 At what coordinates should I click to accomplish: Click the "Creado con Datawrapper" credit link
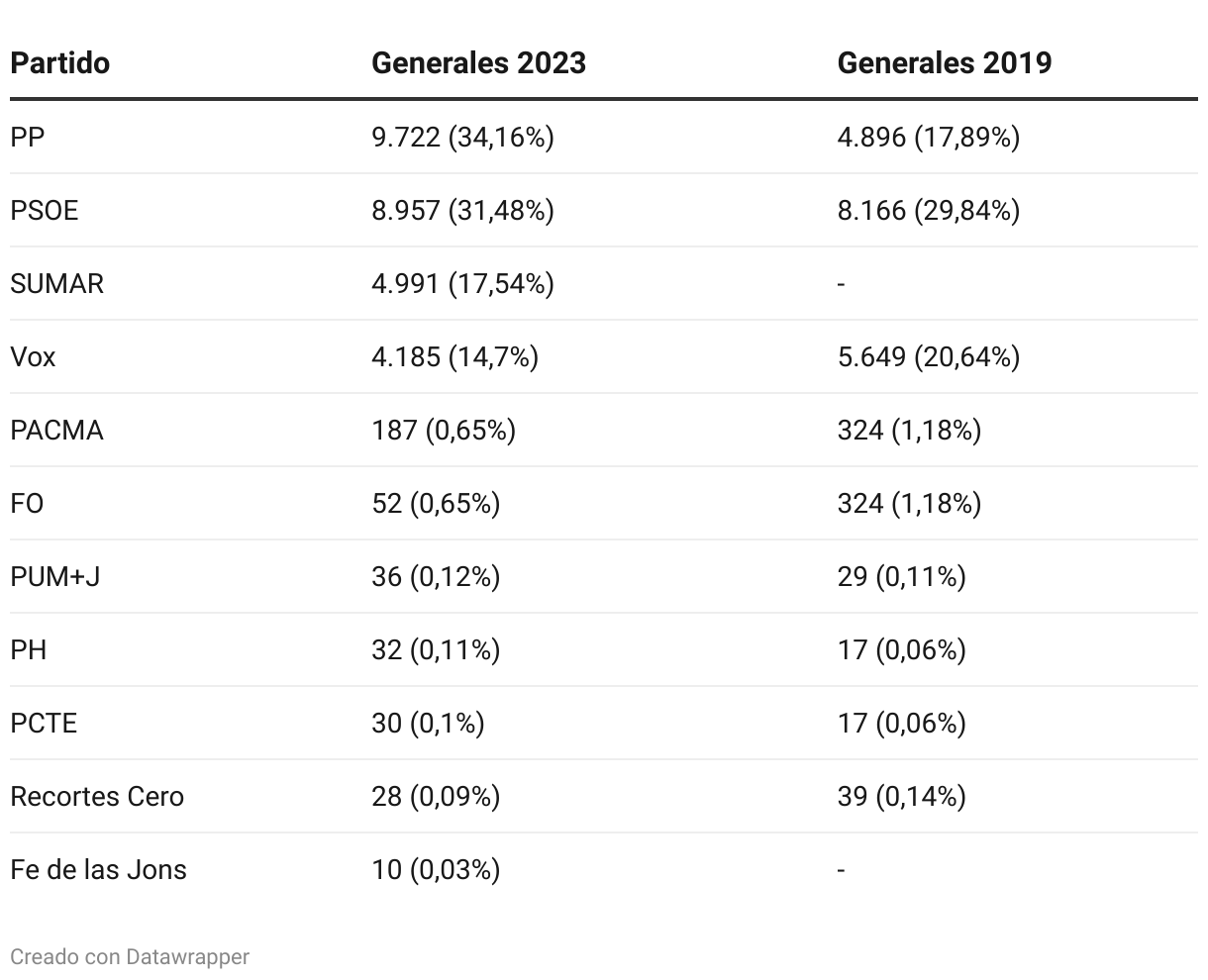pos(130,956)
